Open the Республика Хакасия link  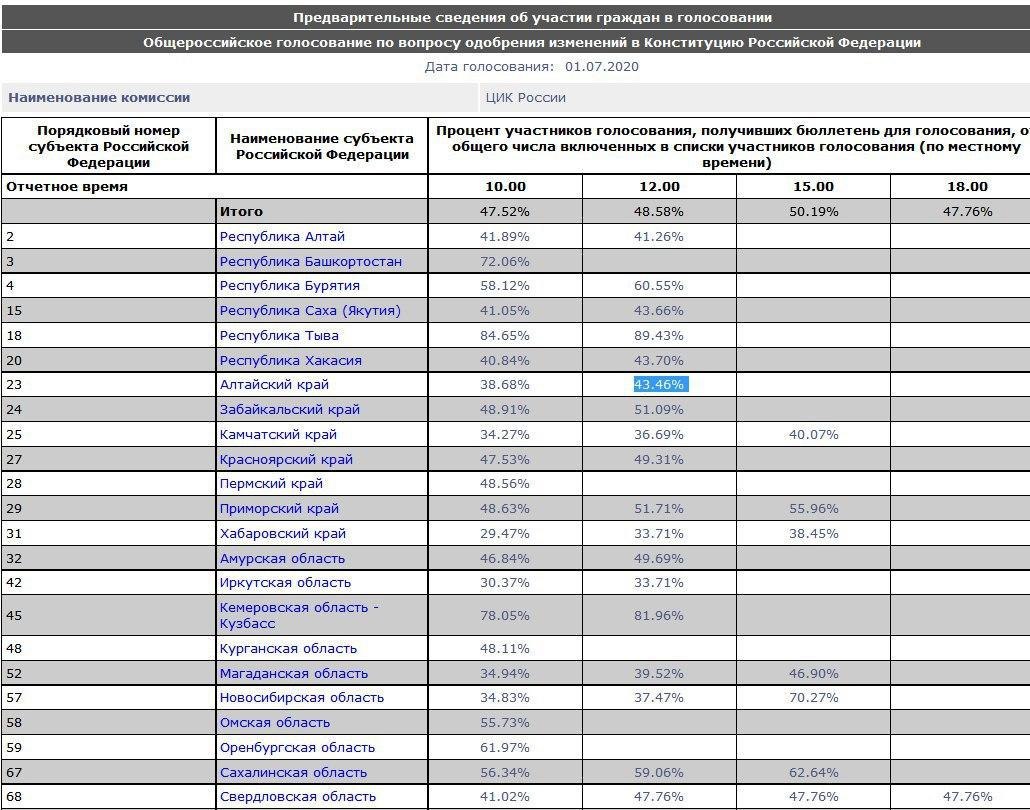(290, 361)
